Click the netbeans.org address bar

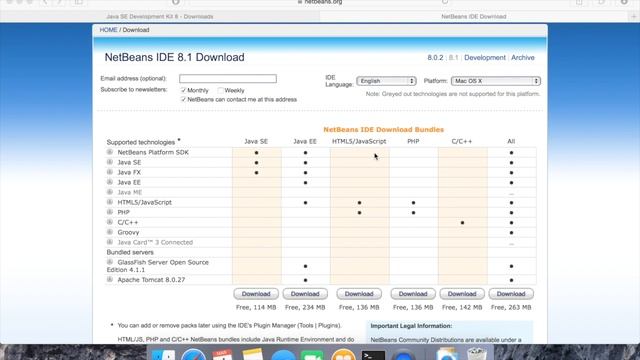320,2
